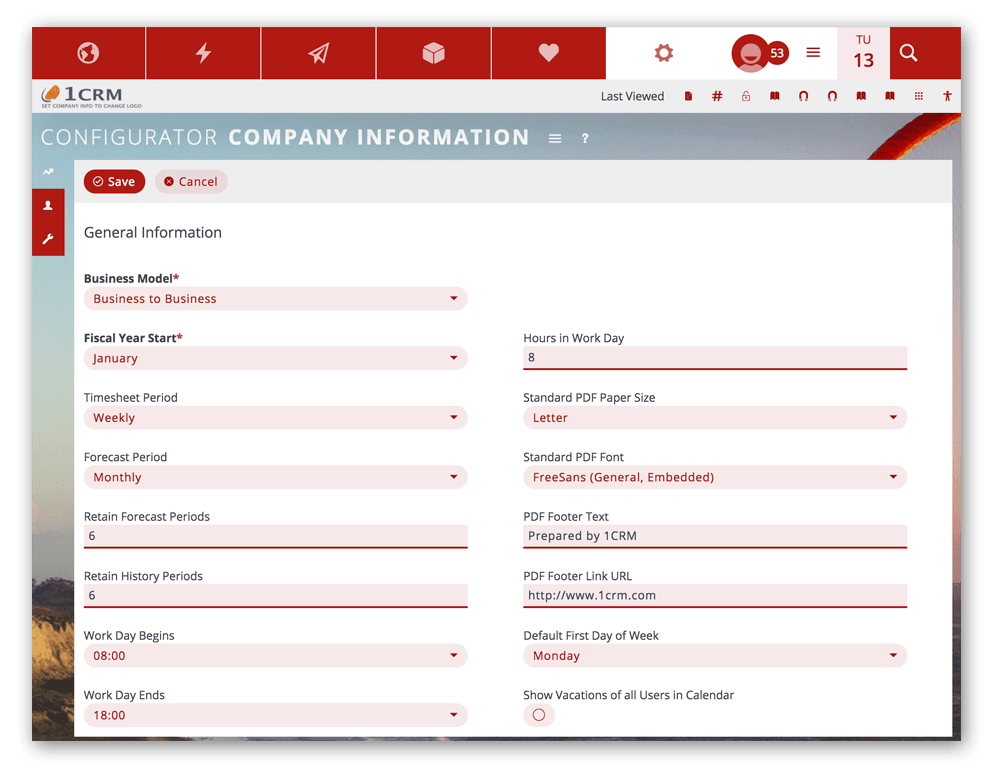Viewport: 988px width, 770px height.
Task: Click the Retain Forecast Periods field
Action: coord(275,536)
